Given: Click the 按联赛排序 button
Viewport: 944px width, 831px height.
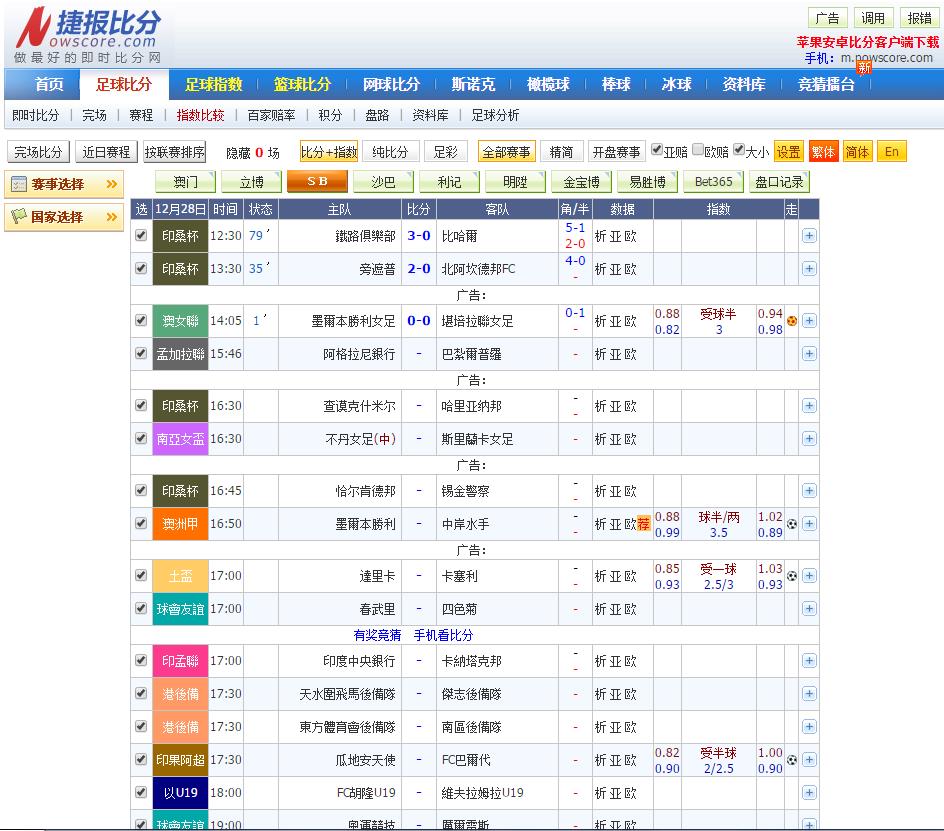Looking at the screenshot, I should [x=175, y=152].
